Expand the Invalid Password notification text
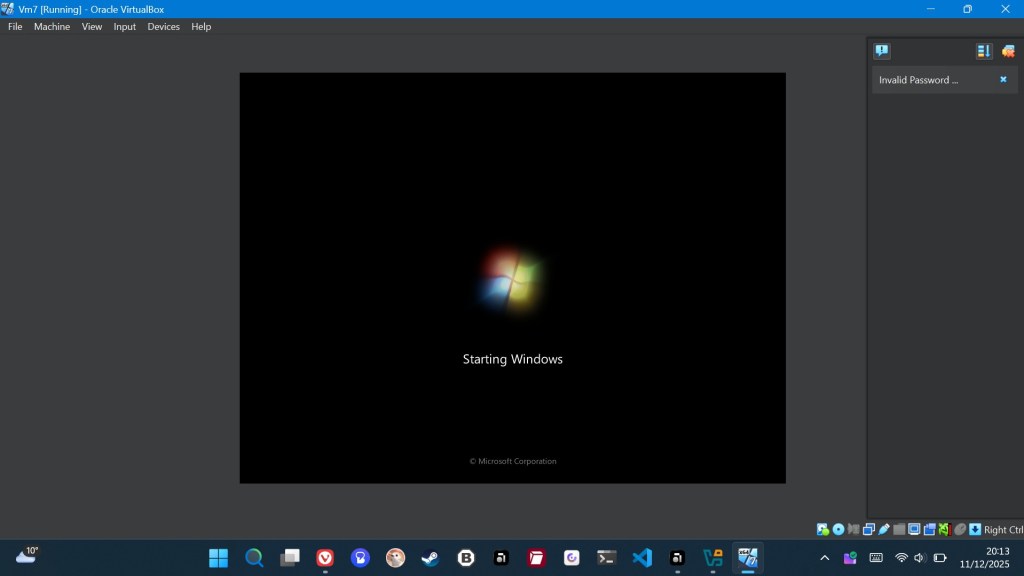The image size is (1024, 576). coord(918,80)
